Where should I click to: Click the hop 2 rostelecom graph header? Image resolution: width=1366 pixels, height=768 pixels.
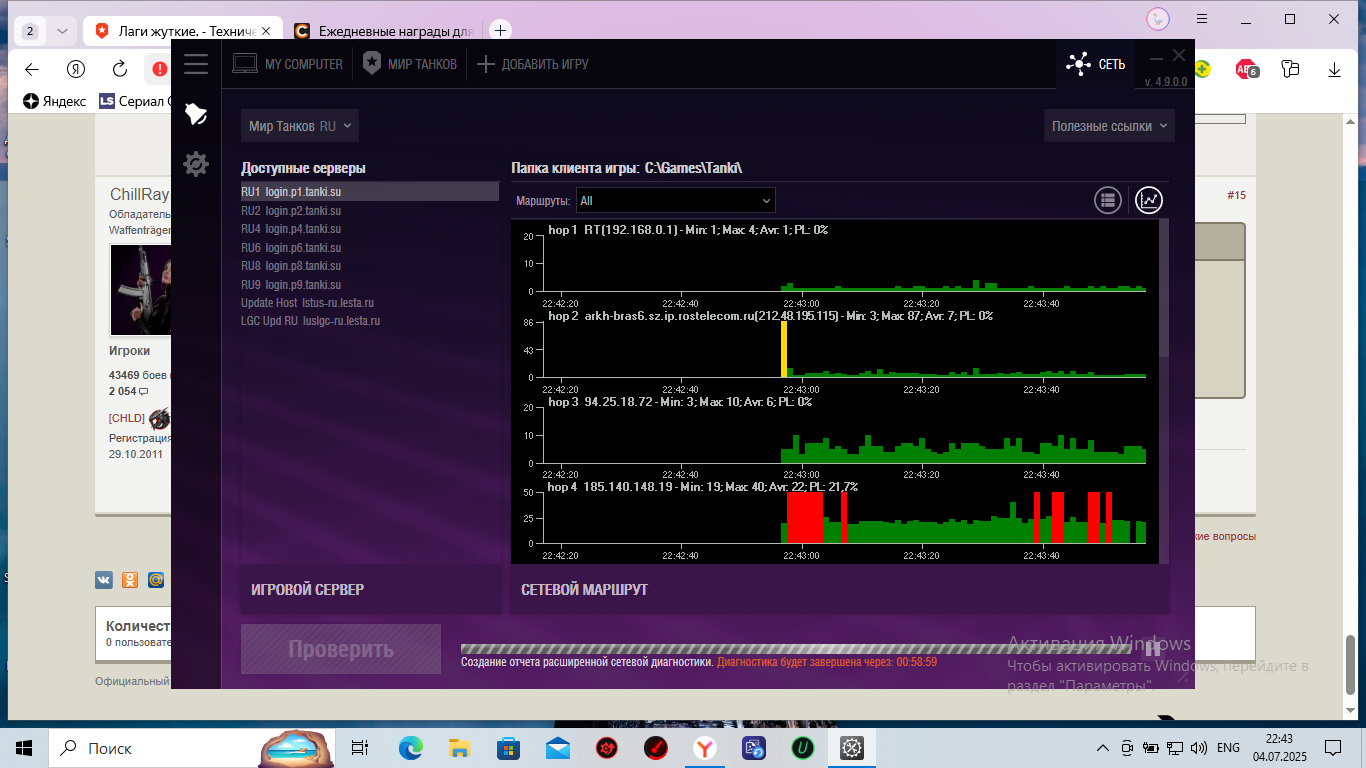[x=770, y=316]
